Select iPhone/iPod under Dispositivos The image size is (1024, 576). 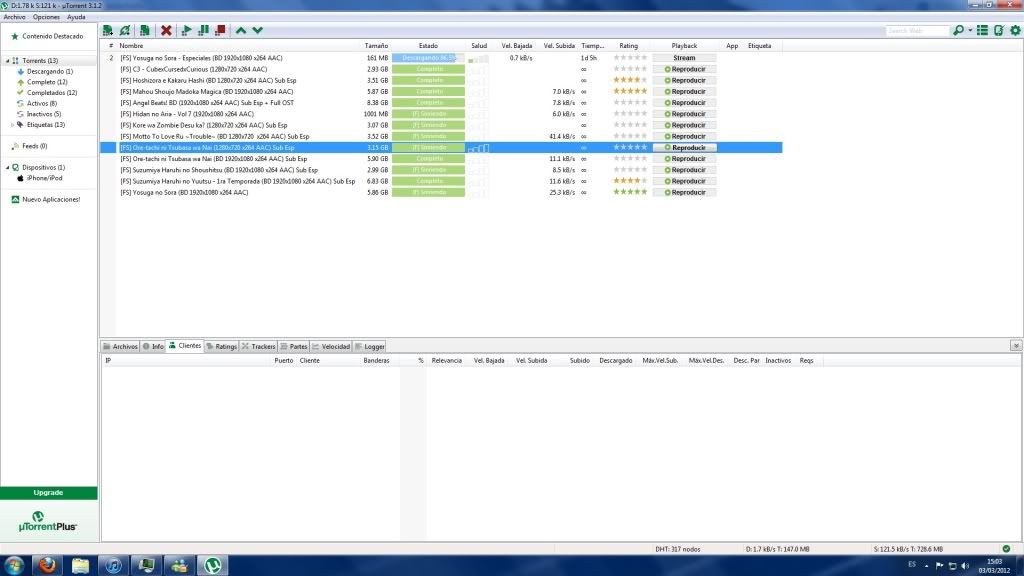[x=44, y=178]
